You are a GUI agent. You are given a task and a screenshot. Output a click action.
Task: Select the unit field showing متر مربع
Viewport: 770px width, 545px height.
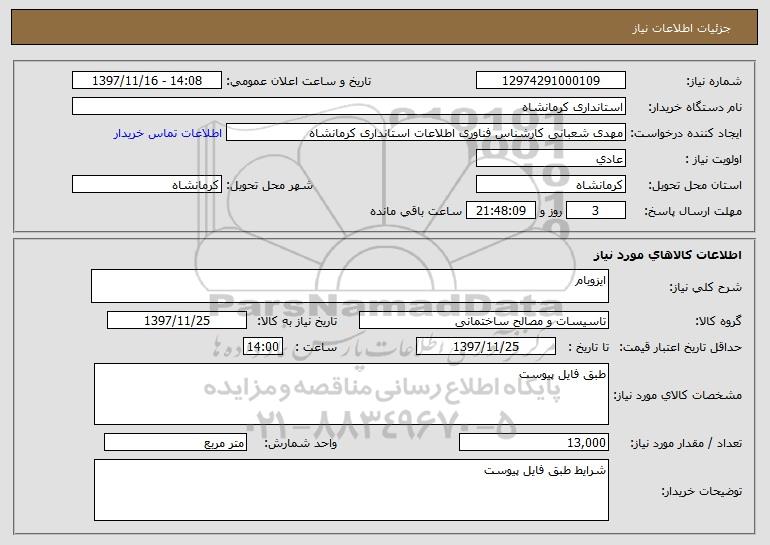175,443
